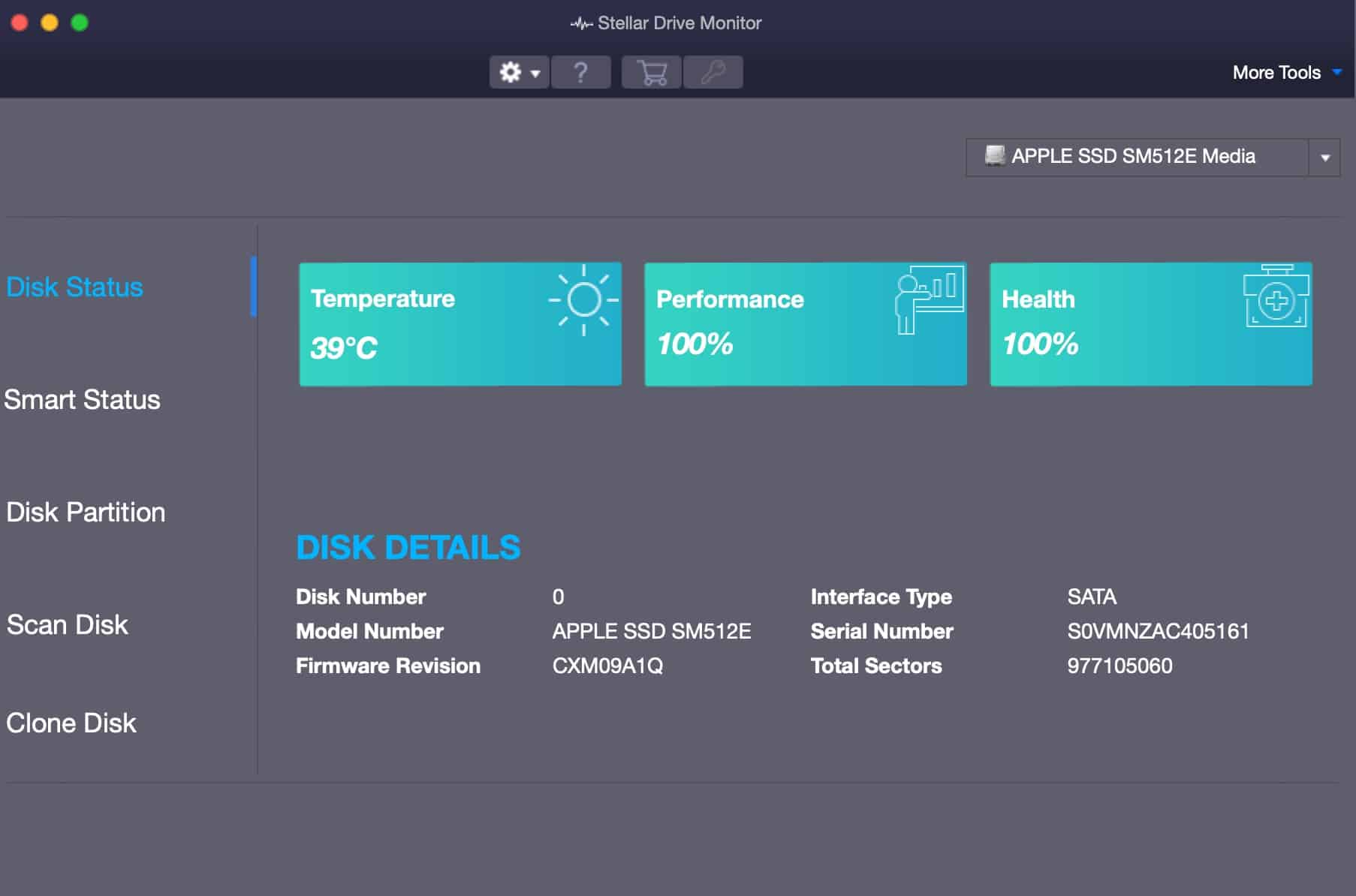Open the drive selection dropdown arrow
The height and width of the screenshot is (896, 1356).
pos(1326,157)
